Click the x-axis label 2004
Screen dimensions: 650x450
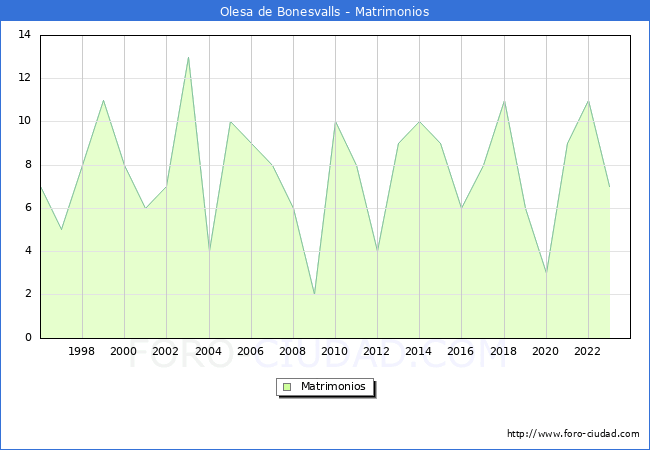[209, 351]
